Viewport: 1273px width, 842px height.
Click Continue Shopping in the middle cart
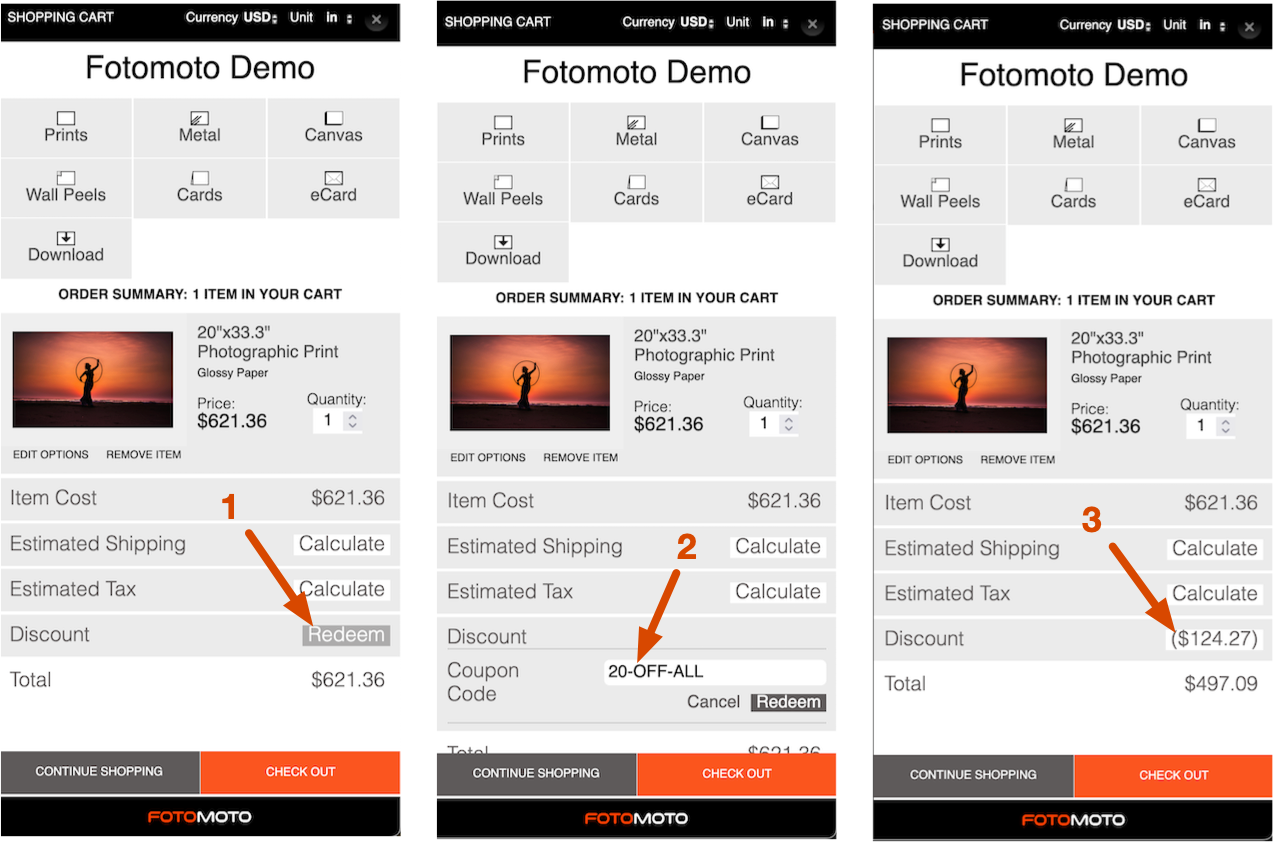536,774
